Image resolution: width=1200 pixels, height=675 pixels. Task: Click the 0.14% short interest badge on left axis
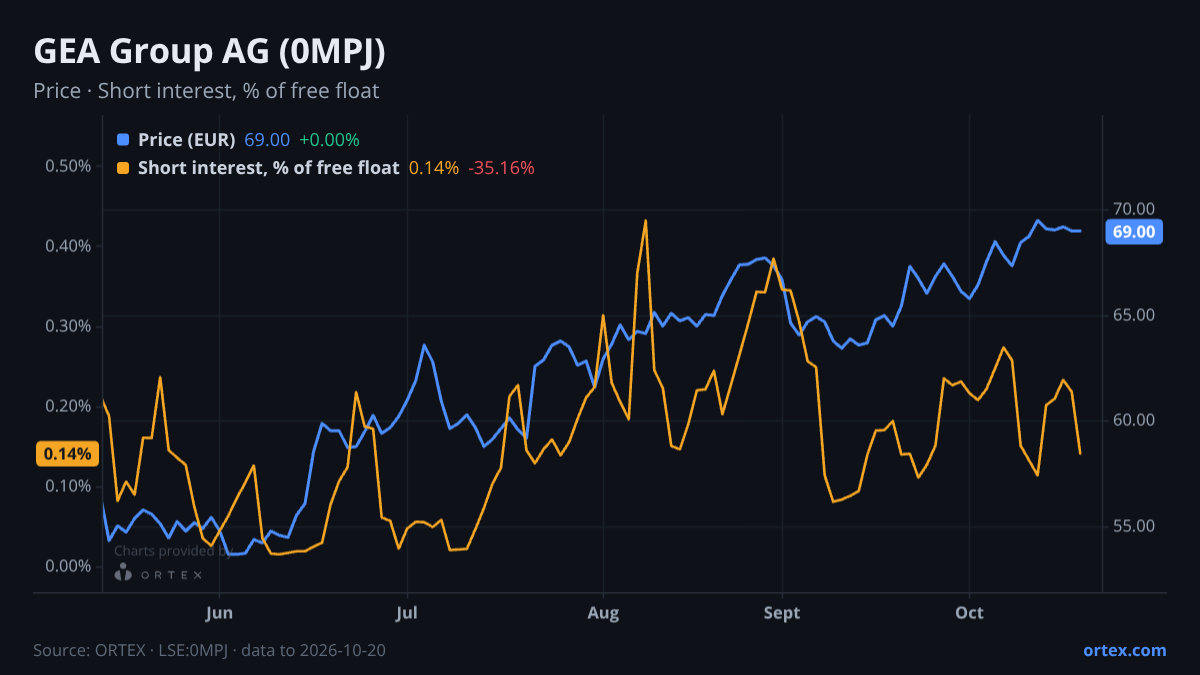tap(69, 454)
